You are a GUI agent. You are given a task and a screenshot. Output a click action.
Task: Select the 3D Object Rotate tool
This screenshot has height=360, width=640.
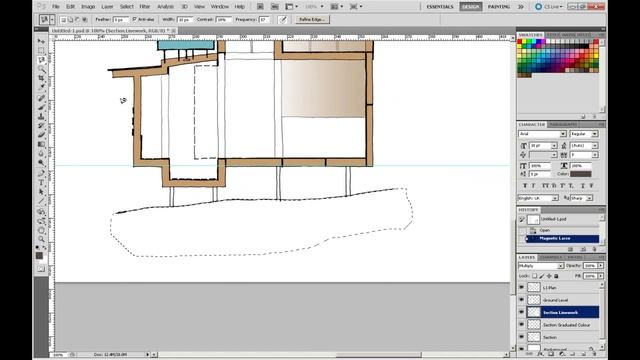[41, 212]
